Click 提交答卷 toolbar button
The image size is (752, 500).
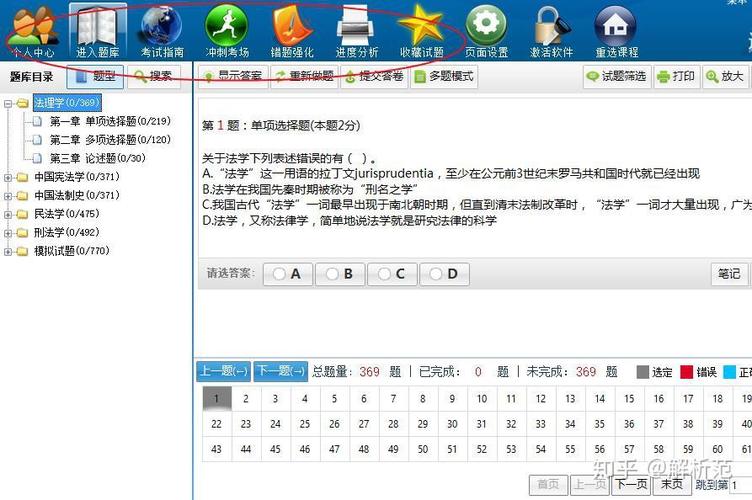click(375, 77)
